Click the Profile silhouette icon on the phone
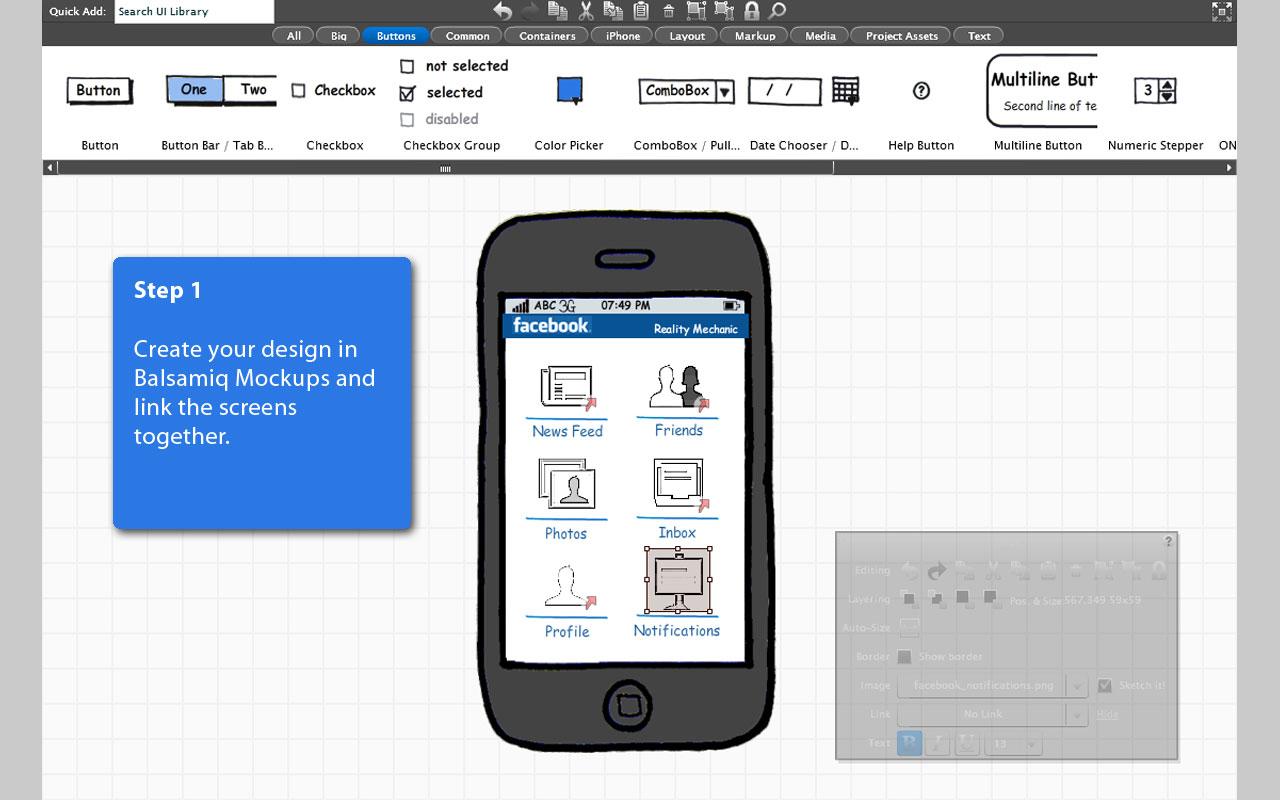 pyautogui.click(x=568, y=588)
